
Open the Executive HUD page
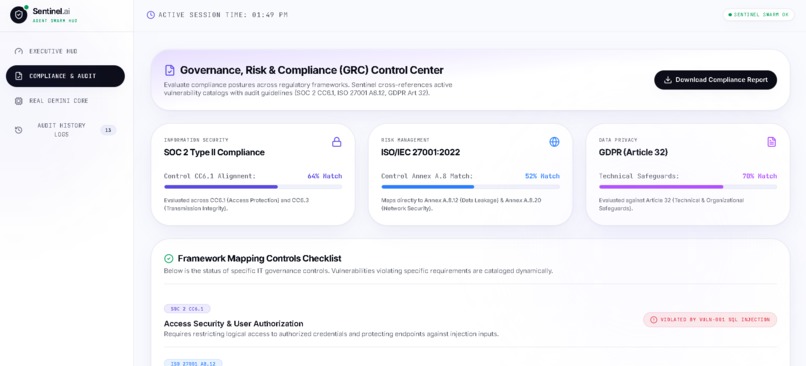click(65, 51)
